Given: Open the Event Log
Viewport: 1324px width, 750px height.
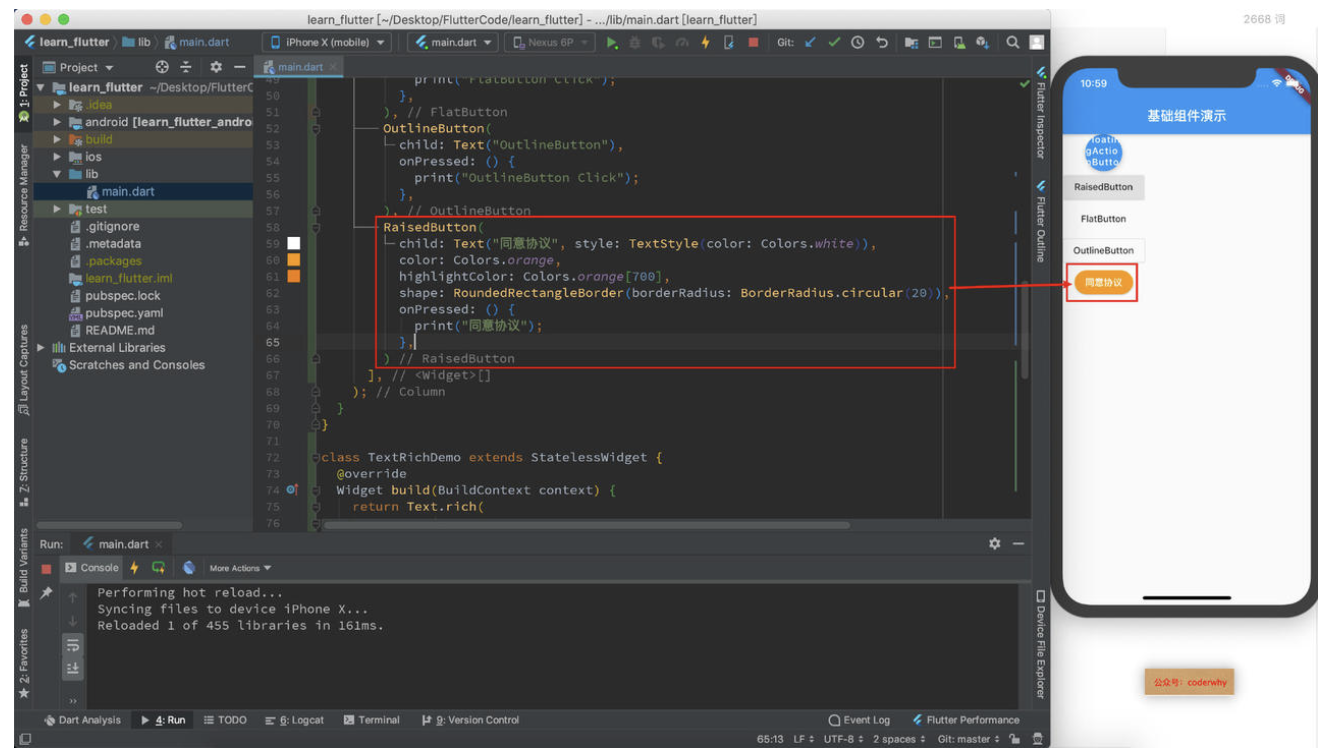Looking at the screenshot, I should coord(860,720).
